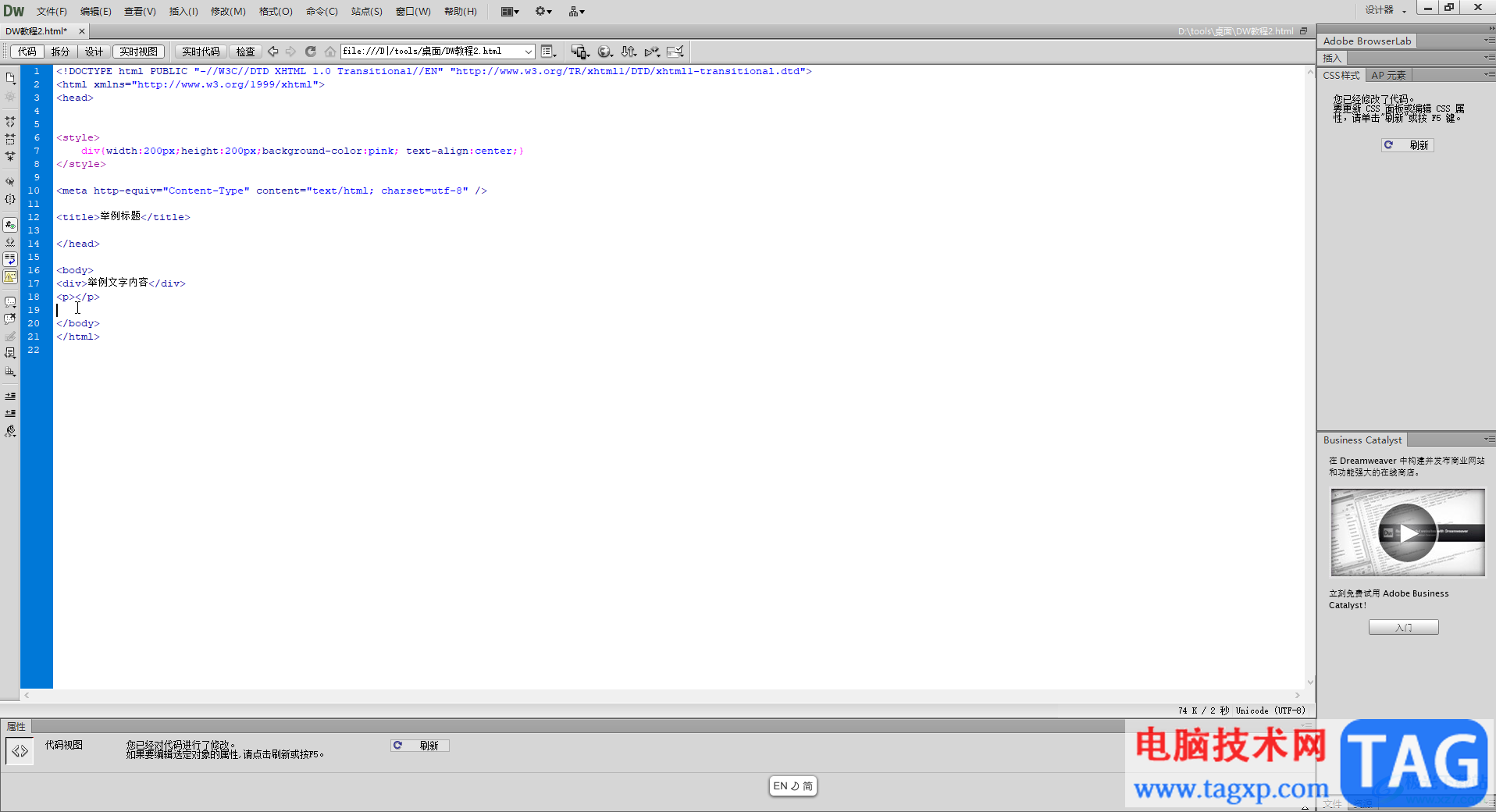Open the 插入(I) menu
Viewport: 1496px width, 812px height.
click(183, 11)
